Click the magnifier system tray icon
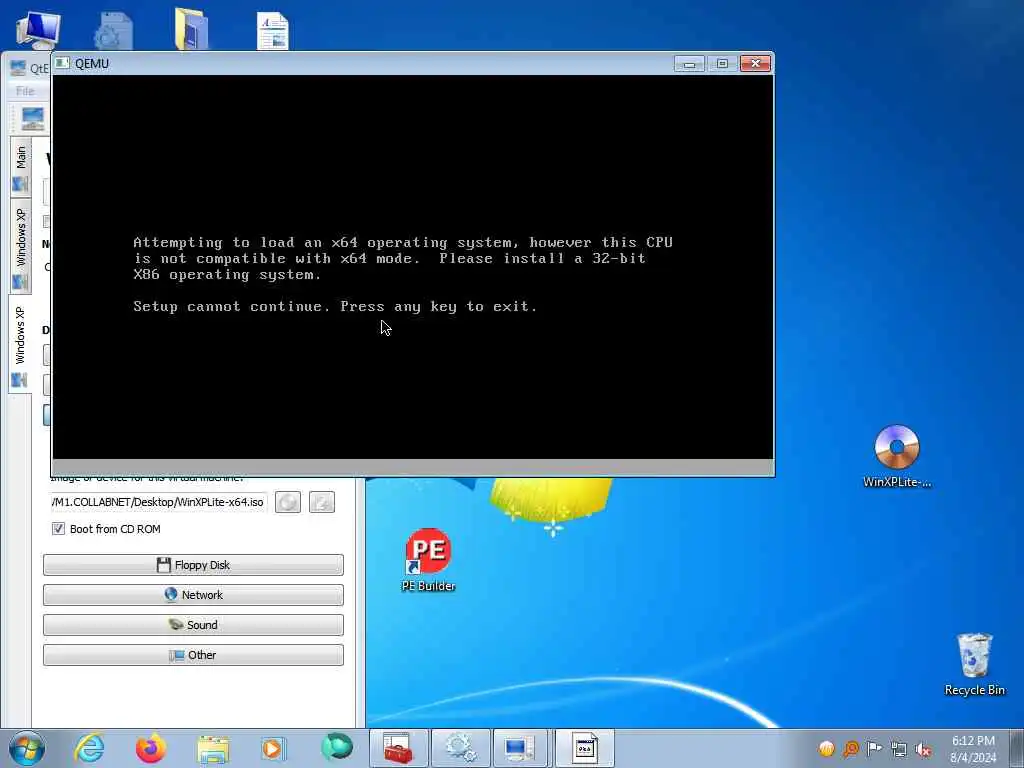Screen dimensions: 1024x768 (850, 748)
